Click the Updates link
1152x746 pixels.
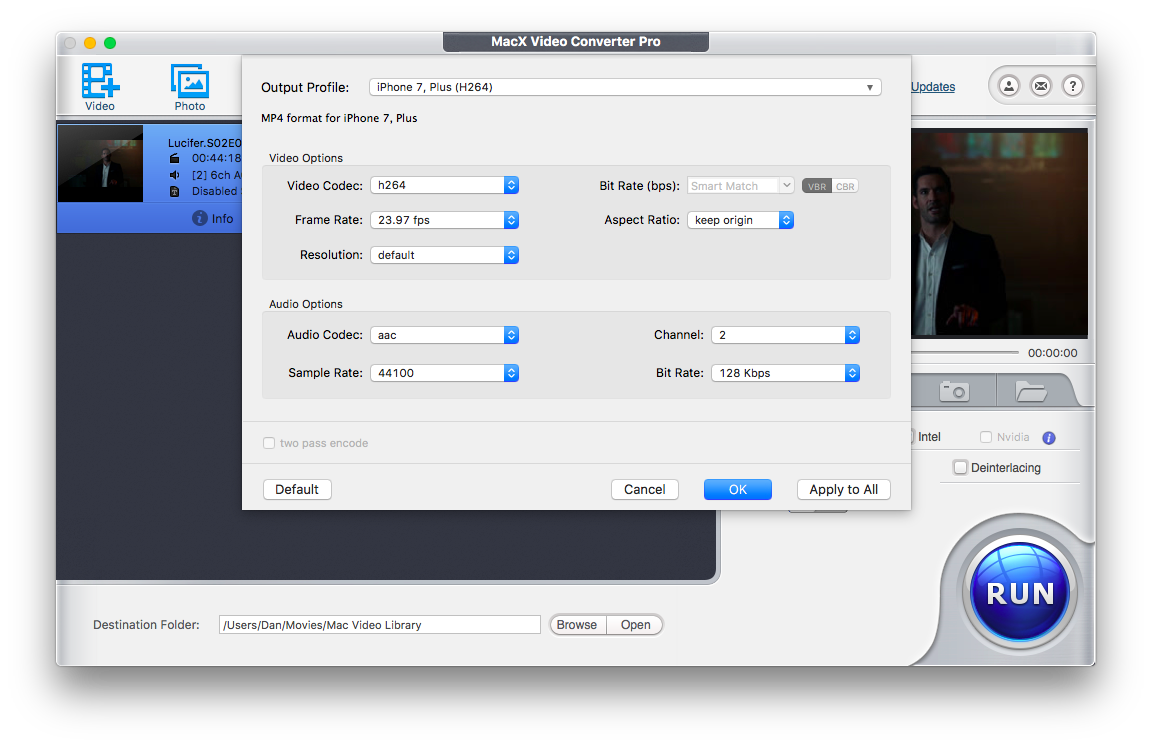coord(933,87)
